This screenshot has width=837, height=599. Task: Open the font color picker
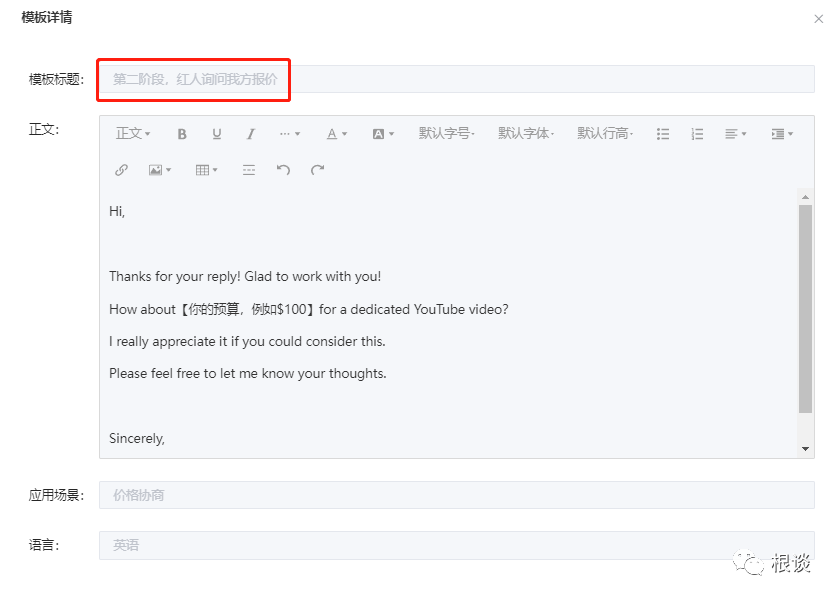click(337, 134)
